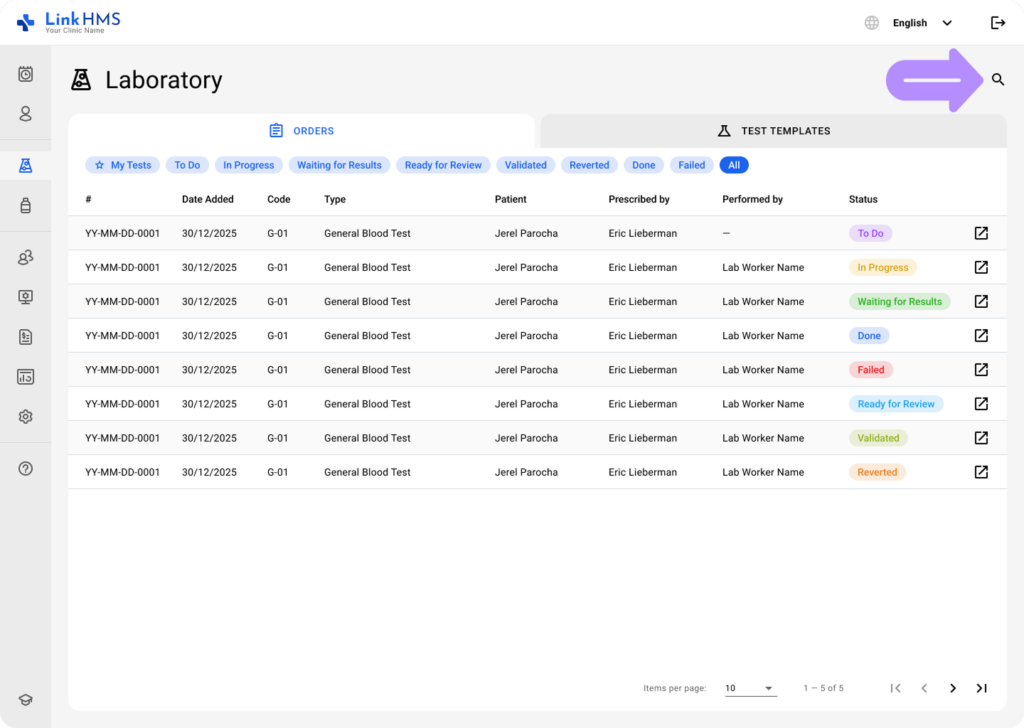Open the patient profile sidebar icon
1024x728 pixels.
point(26,114)
